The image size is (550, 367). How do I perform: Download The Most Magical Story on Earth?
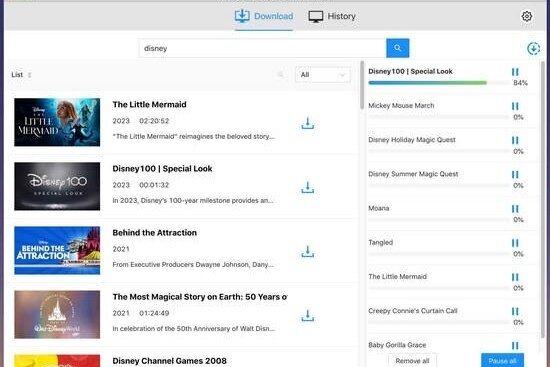tap(308, 315)
